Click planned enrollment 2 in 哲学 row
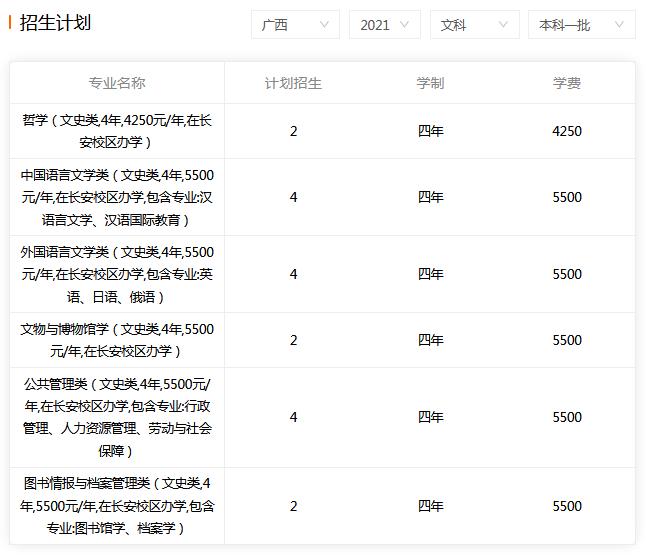This screenshot has height=555, width=646. pos(293,131)
